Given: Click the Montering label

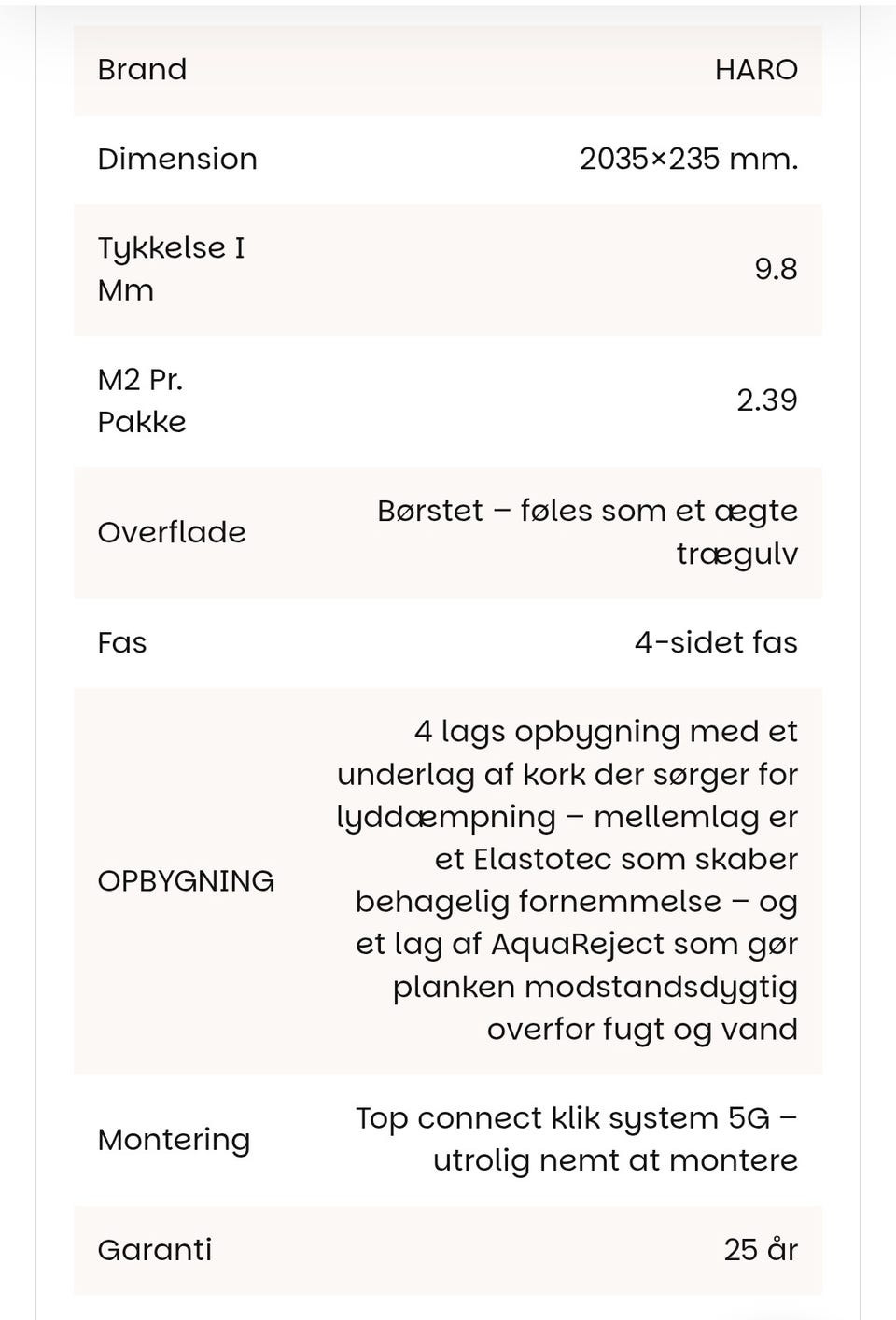Looking at the screenshot, I should pos(174,1140).
